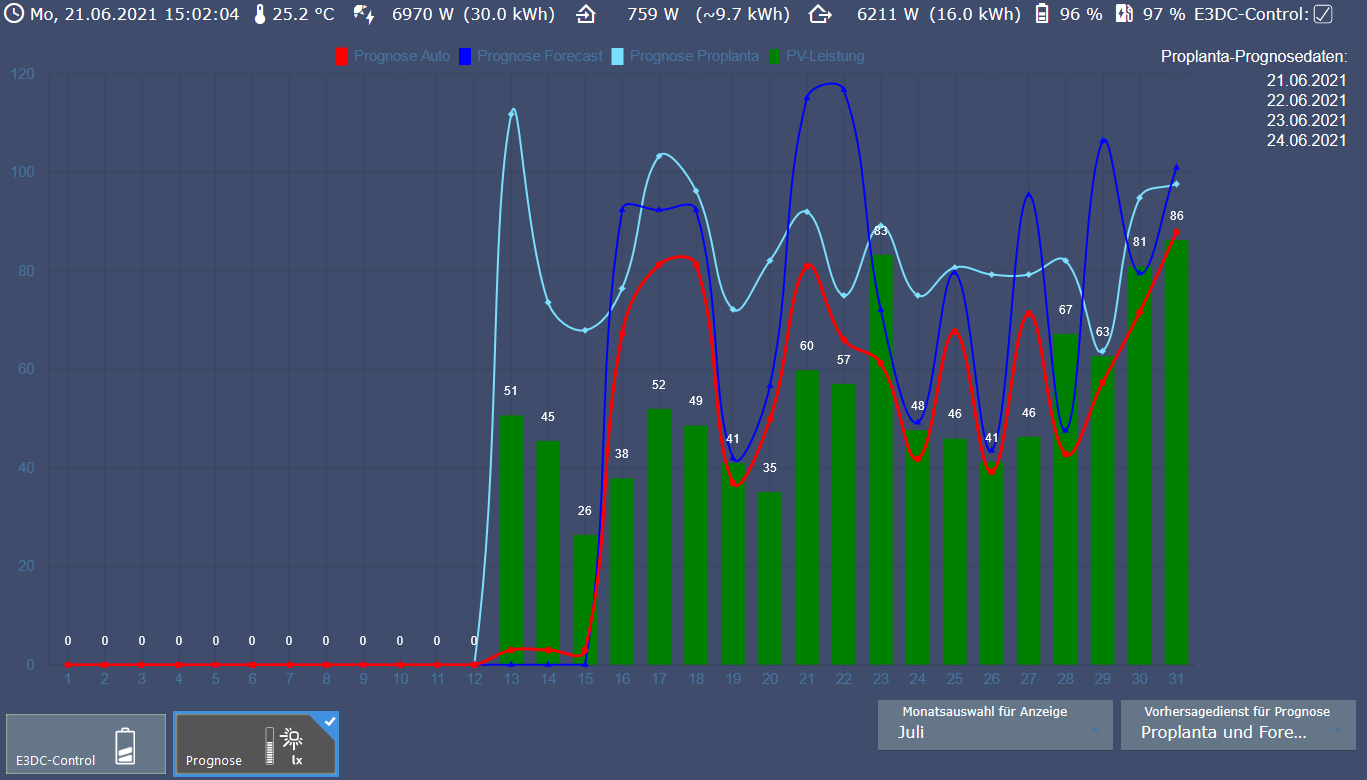Open the Monatsauswahl für Anzeige dropdown

995,725
